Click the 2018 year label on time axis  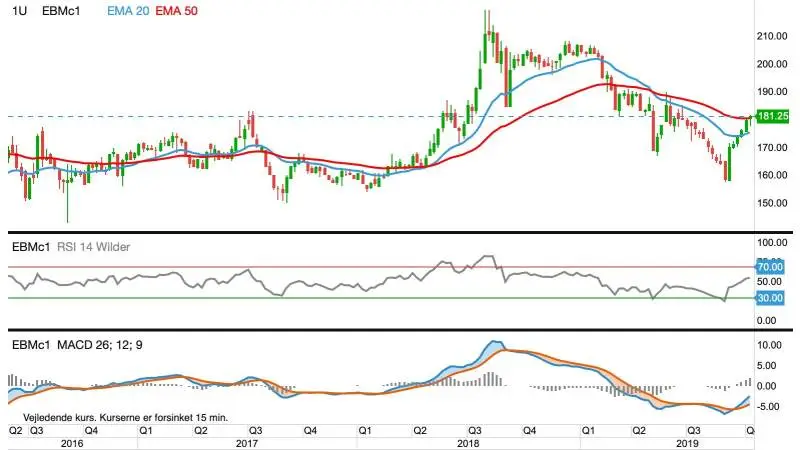pos(468,443)
